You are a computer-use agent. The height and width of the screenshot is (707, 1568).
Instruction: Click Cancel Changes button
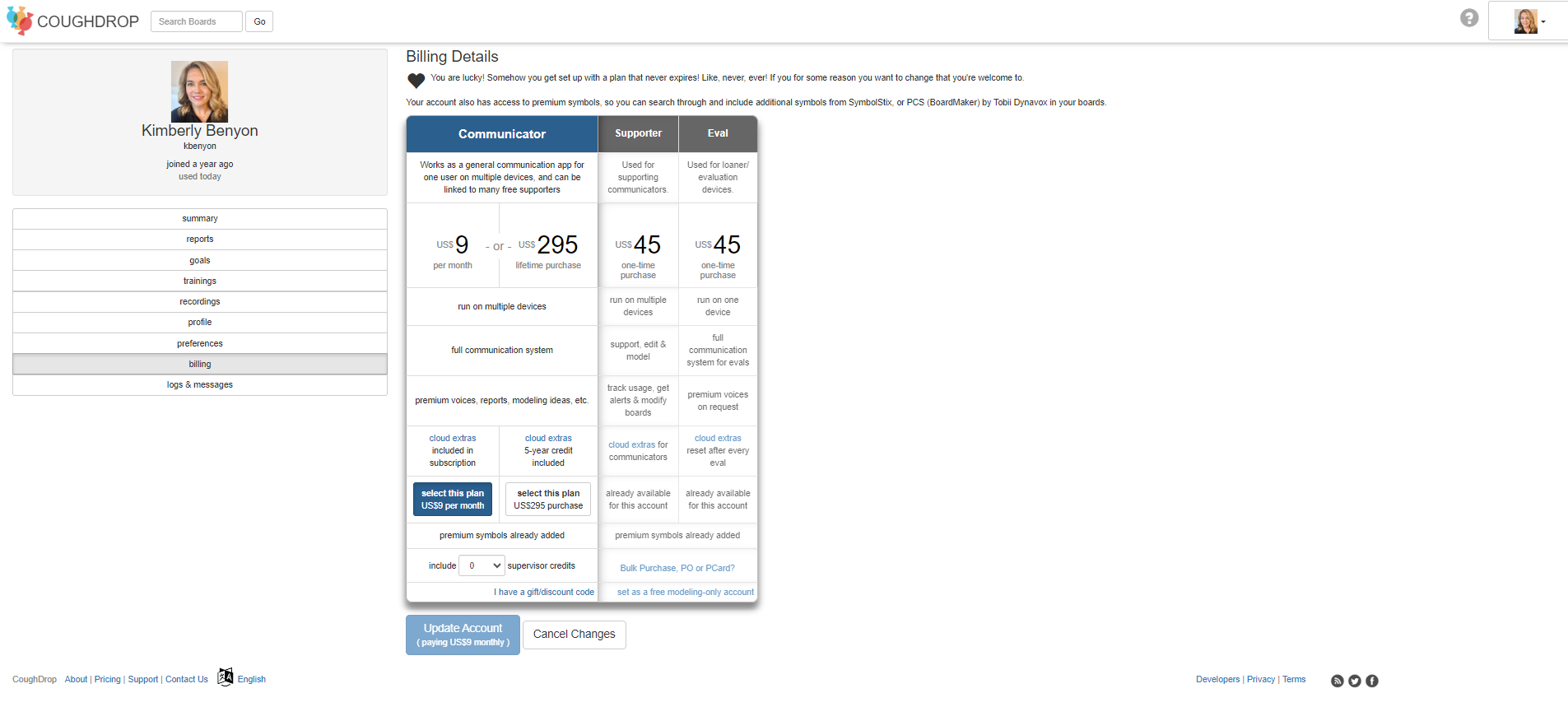click(x=575, y=635)
